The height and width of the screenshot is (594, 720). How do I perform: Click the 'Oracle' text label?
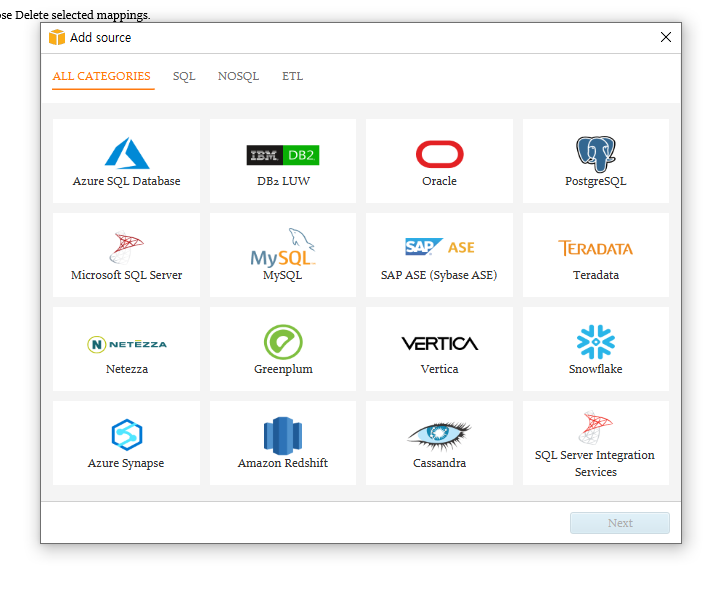439,181
